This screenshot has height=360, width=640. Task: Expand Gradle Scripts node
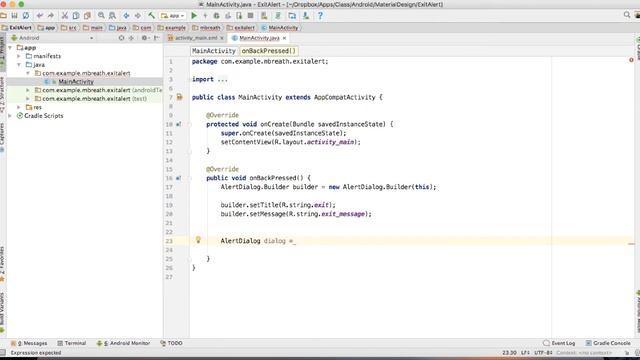[10, 116]
